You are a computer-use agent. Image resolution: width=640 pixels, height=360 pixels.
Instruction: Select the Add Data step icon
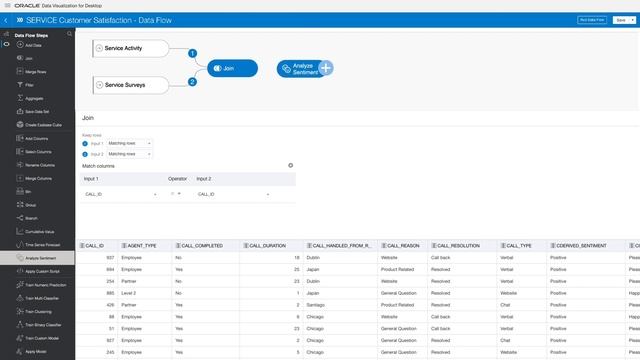point(20,45)
